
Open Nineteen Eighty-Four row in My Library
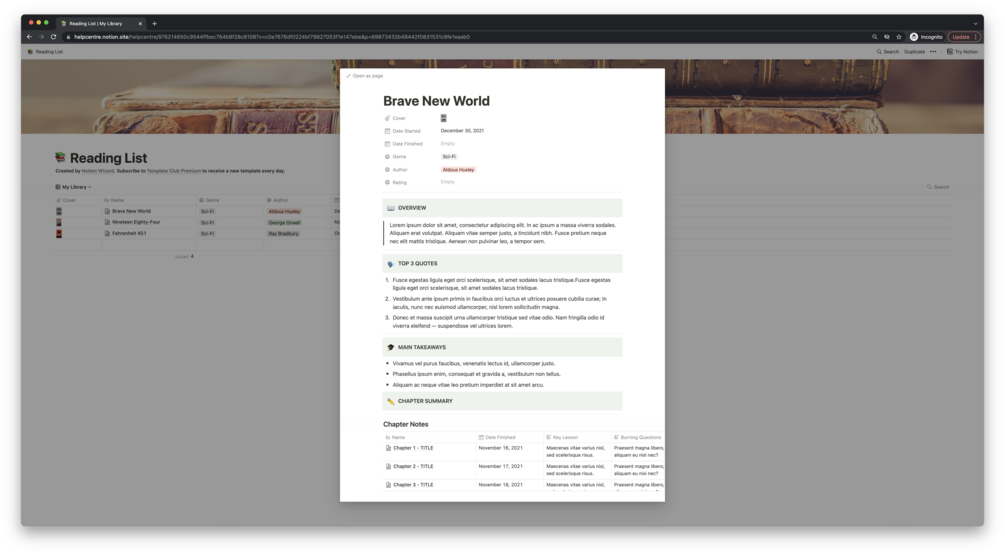136,222
